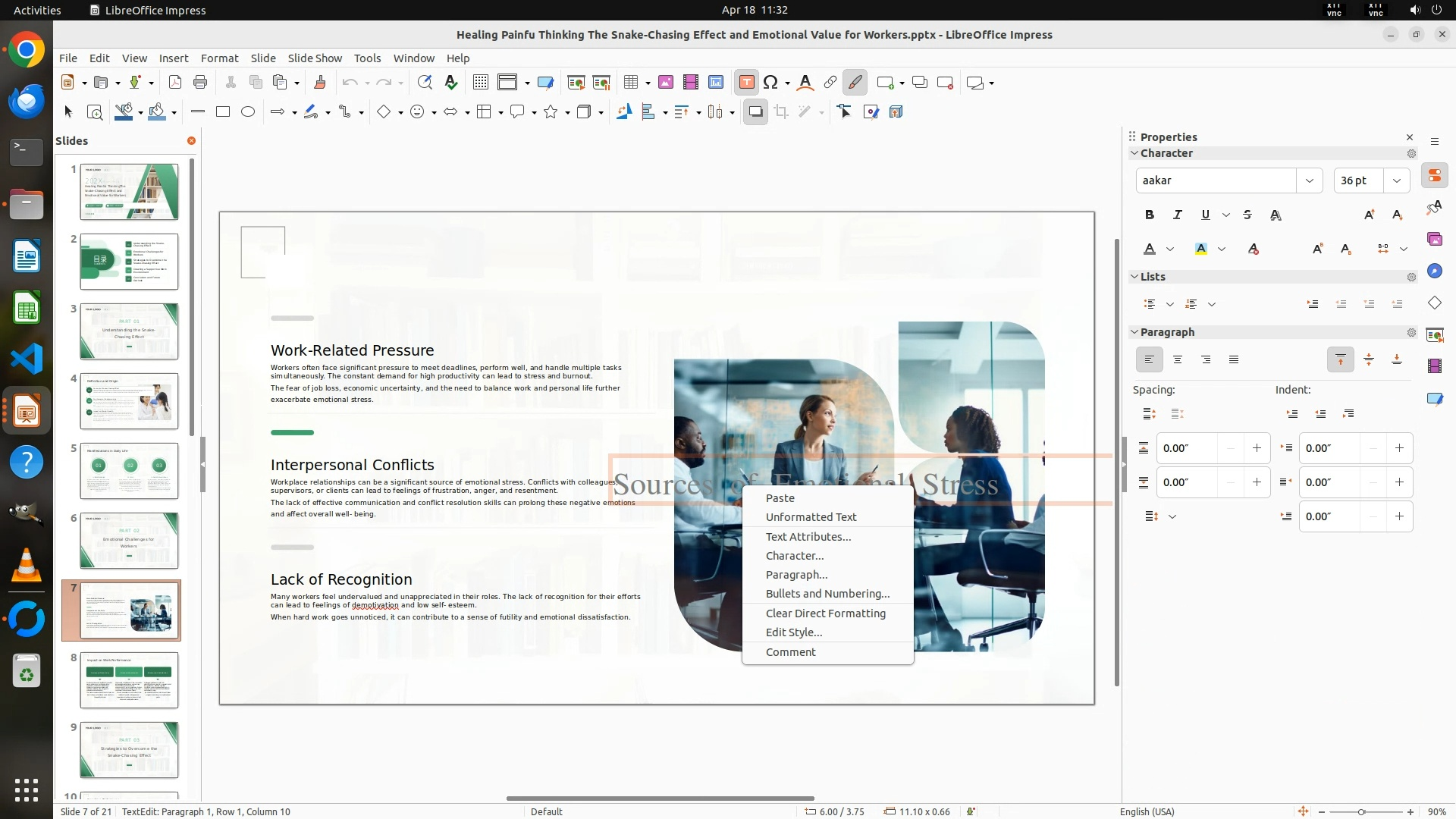Click the Strikethrough icon in Character panel
1456x819 pixels.
point(1247,215)
